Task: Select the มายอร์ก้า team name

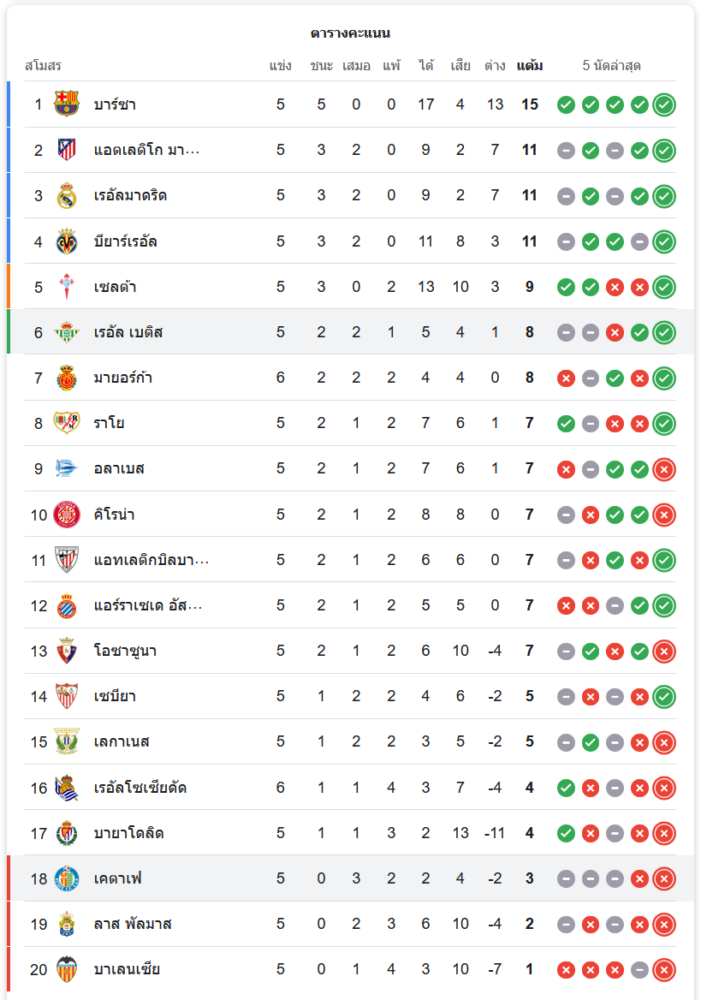Action: click(x=122, y=378)
